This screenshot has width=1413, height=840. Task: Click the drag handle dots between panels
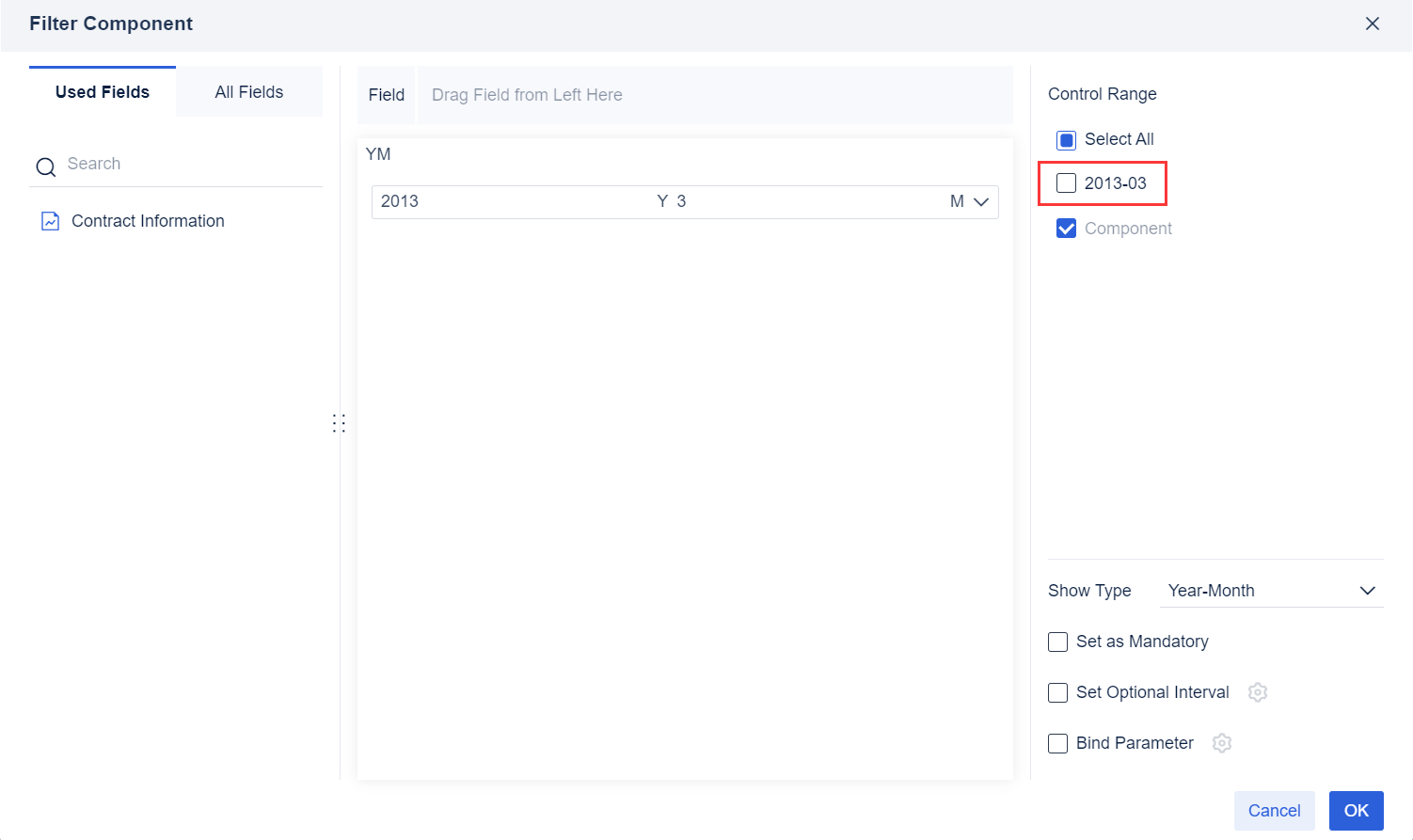pos(340,423)
